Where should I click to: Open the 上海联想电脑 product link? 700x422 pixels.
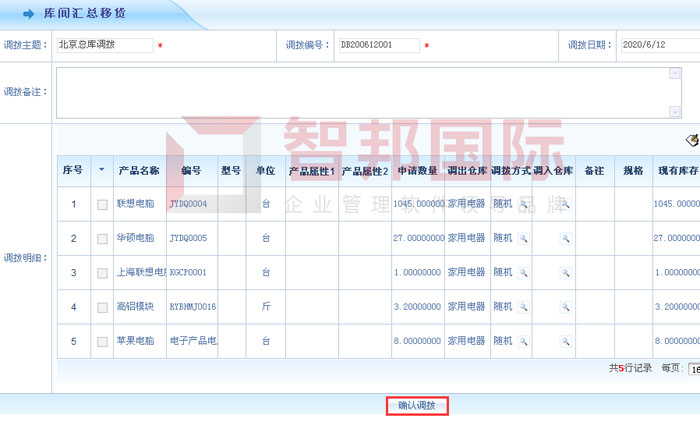pyautogui.click(x=140, y=273)
